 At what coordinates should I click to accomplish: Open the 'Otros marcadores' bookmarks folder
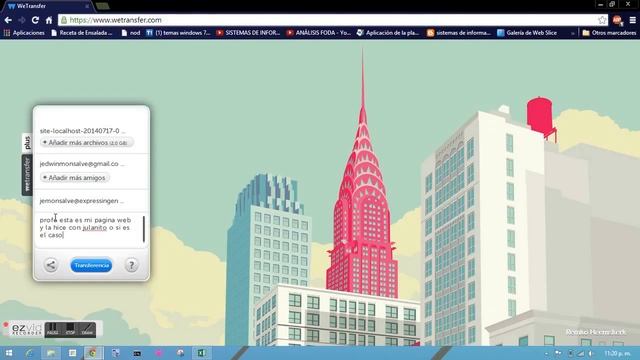[x=609, y=33]
